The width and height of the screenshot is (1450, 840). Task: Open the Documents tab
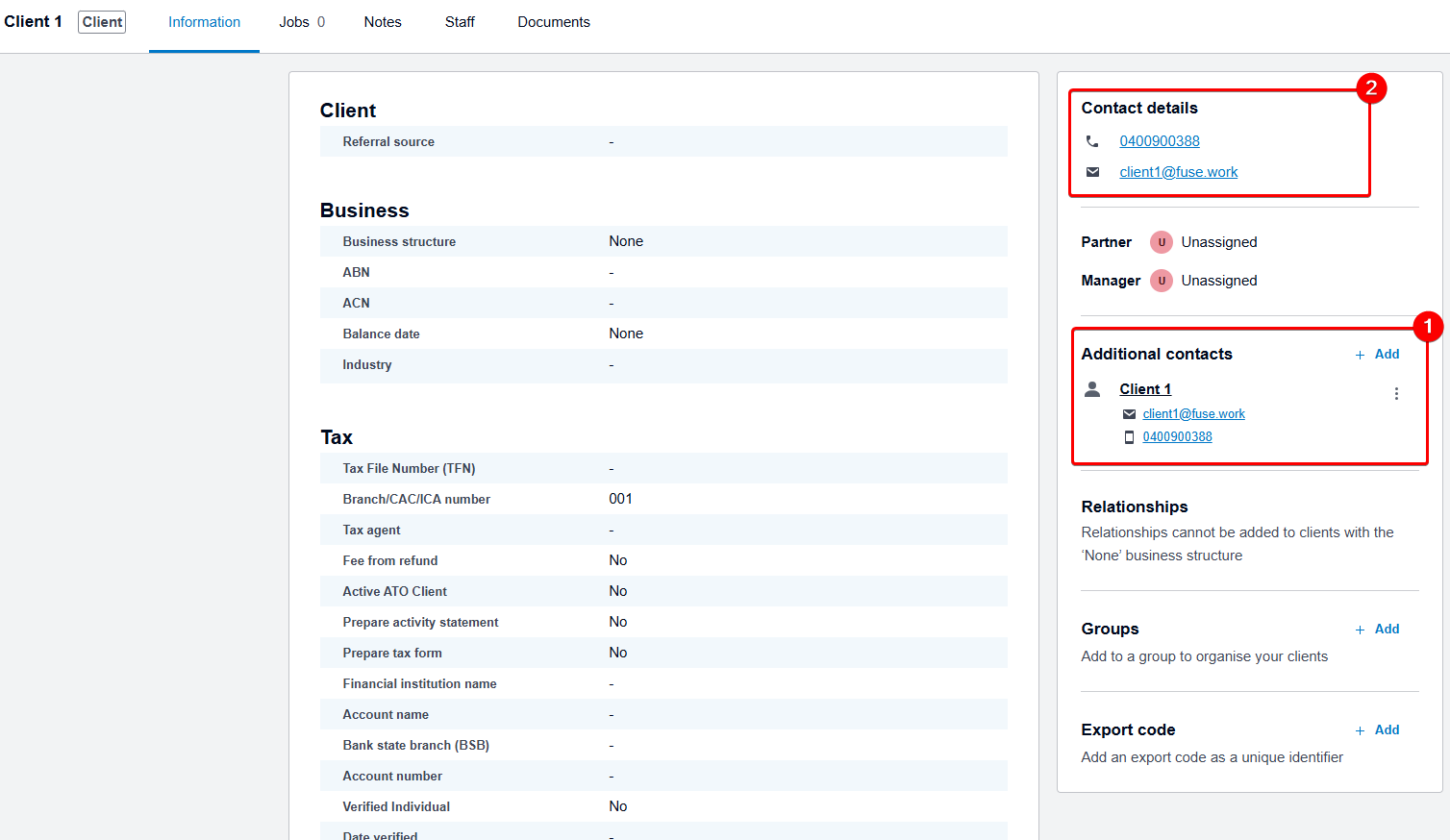point(554,22)
